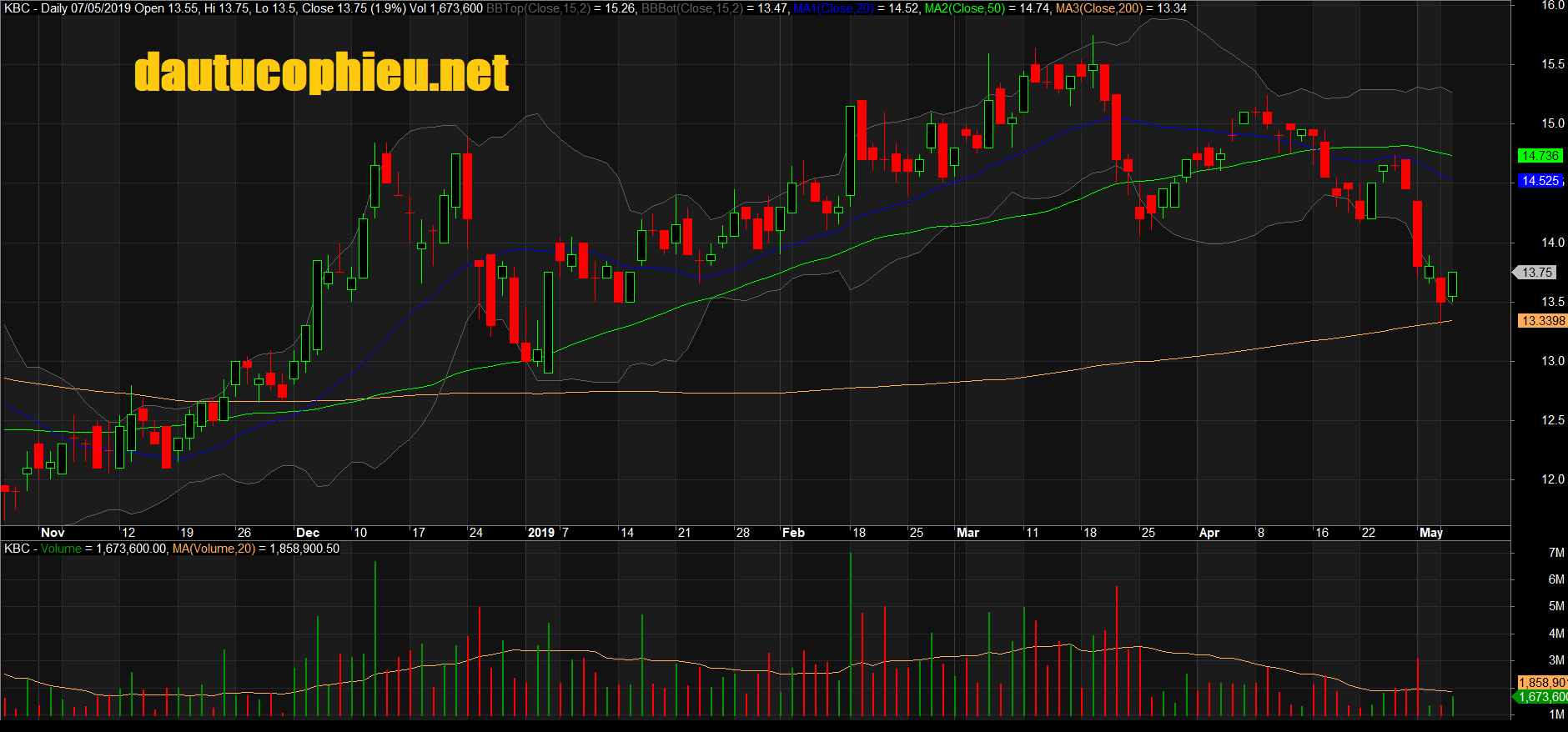Select the MA2(Close,50) legend label
The image size is (1568, 732).
coord(964,8)
